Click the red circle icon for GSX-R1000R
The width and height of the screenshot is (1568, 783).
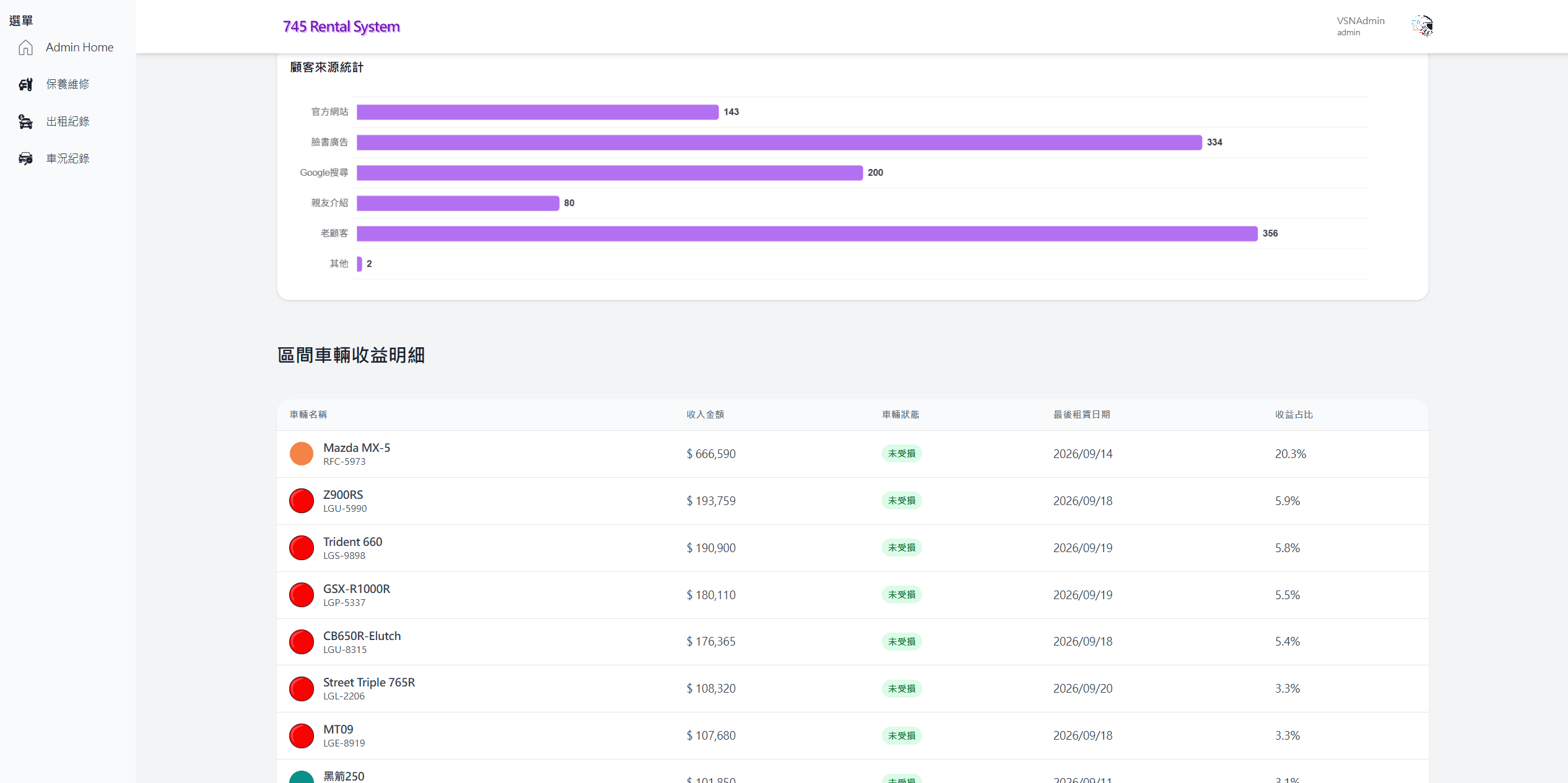point(302,595)
